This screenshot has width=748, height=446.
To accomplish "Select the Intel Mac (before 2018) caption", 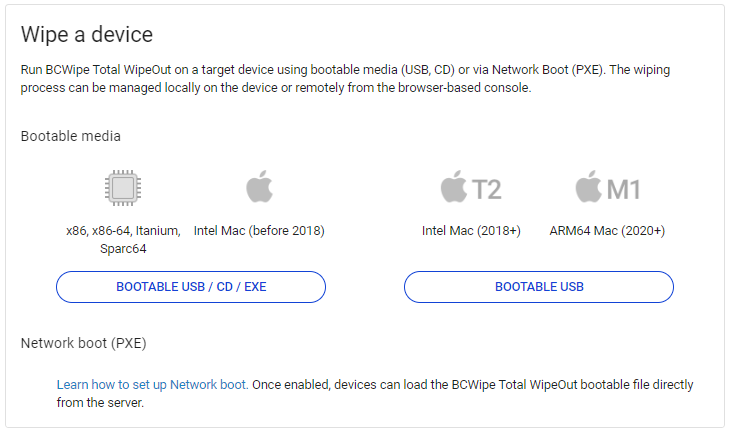I will [259, 231].
